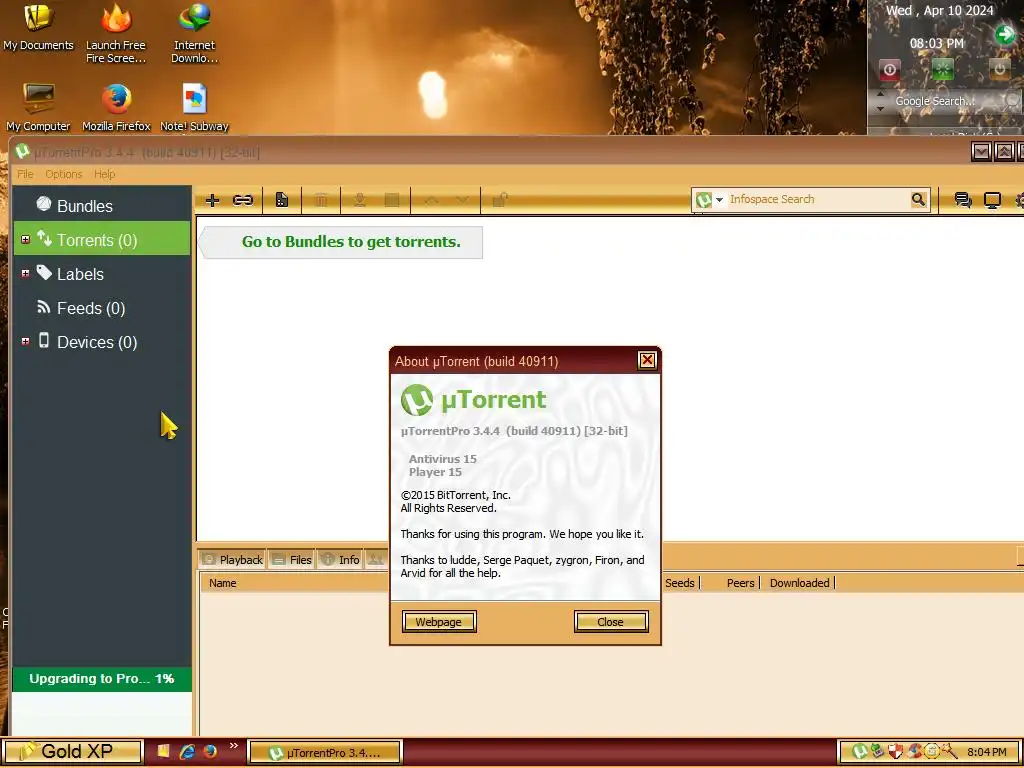Click the taskbar clock showing 8:04 PM
This screenshot has height=768, width=1024.
pos(987,752)
